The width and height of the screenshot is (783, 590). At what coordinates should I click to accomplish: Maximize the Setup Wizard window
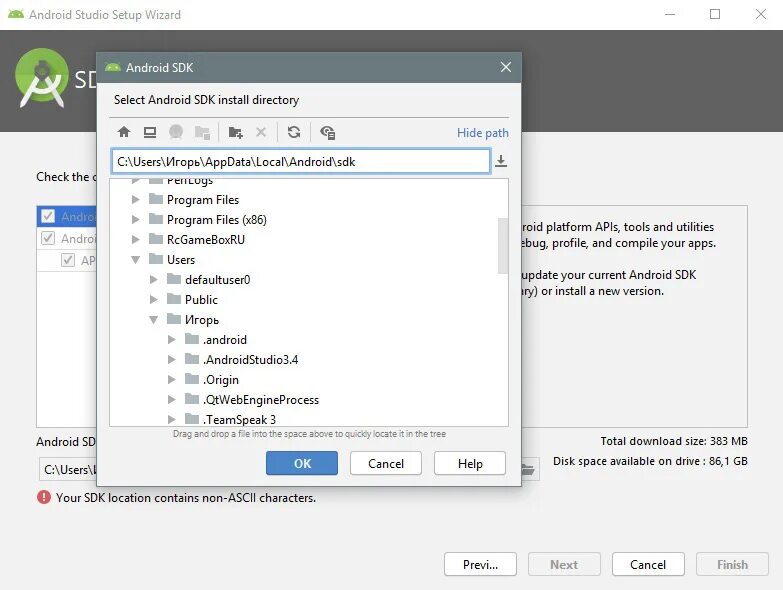coord(715,14)
